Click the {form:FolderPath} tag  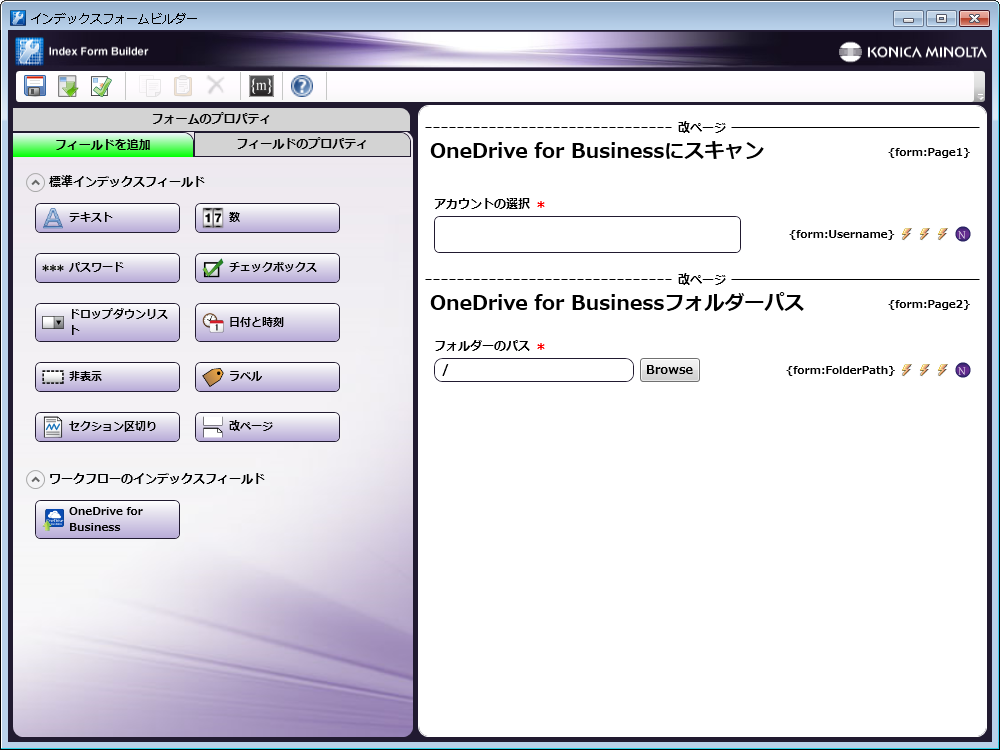click(841, 370)
